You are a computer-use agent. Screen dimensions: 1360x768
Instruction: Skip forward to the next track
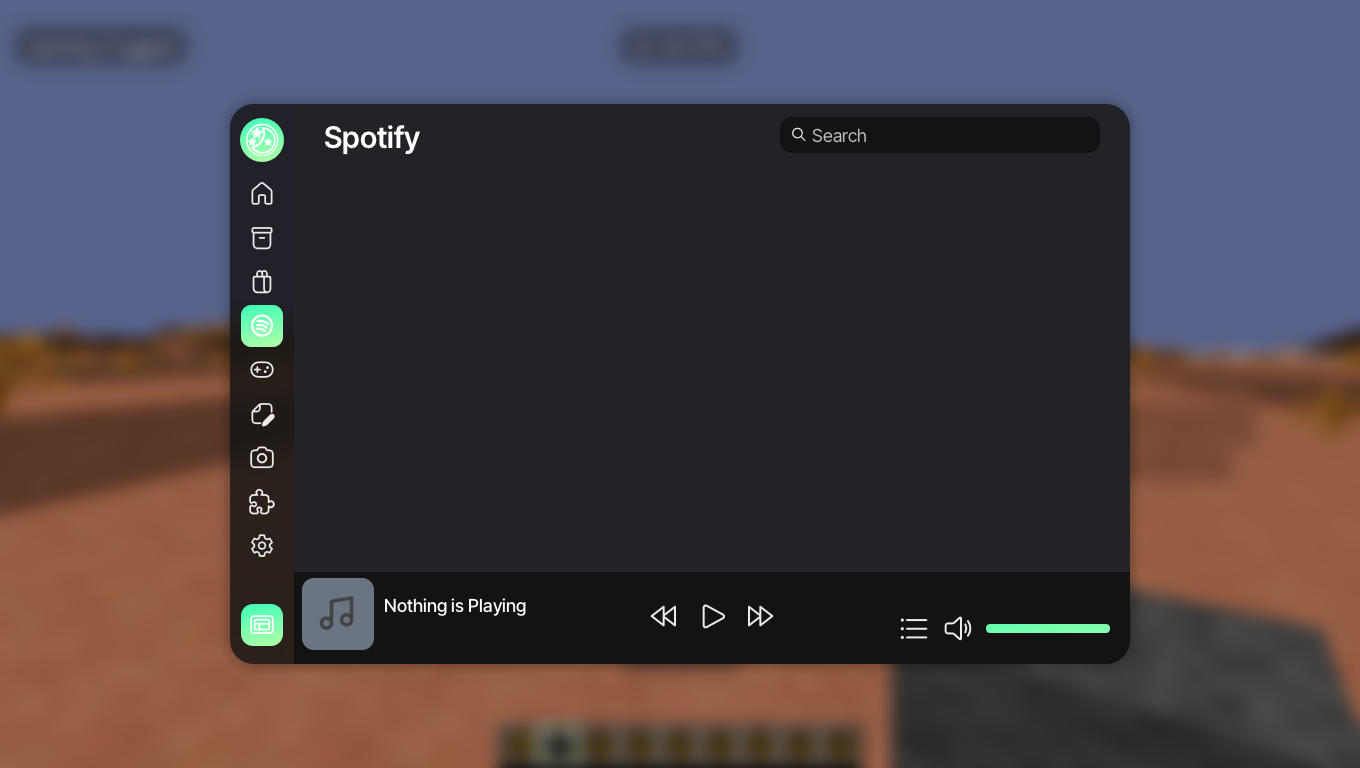(760, 616)
